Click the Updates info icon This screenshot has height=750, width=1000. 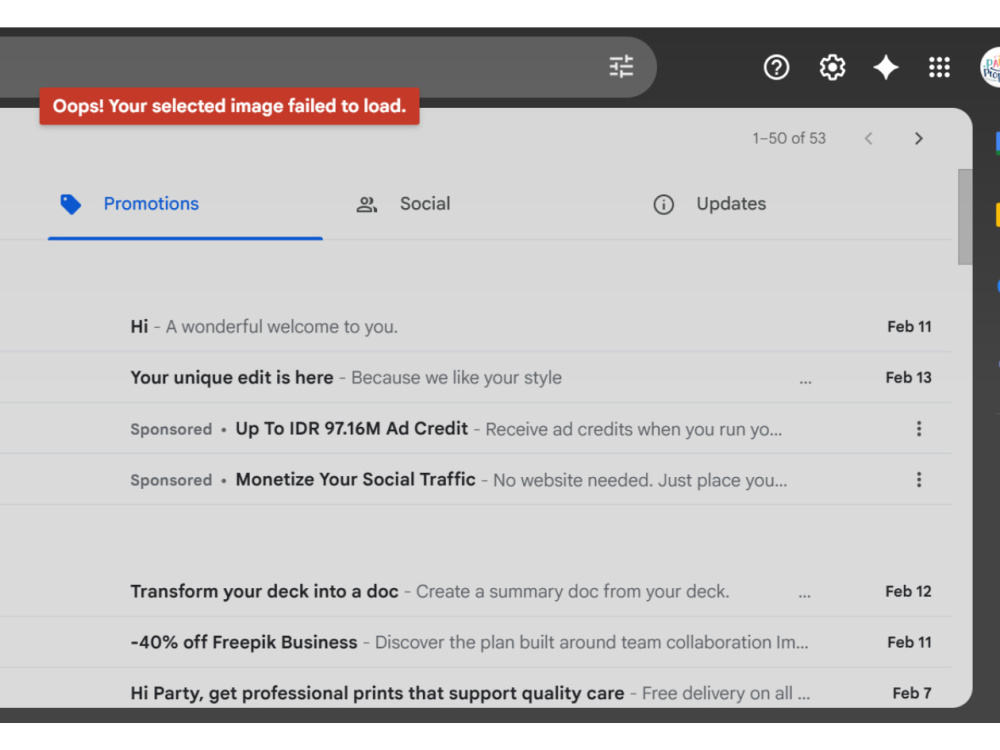[x=663, y=204]
